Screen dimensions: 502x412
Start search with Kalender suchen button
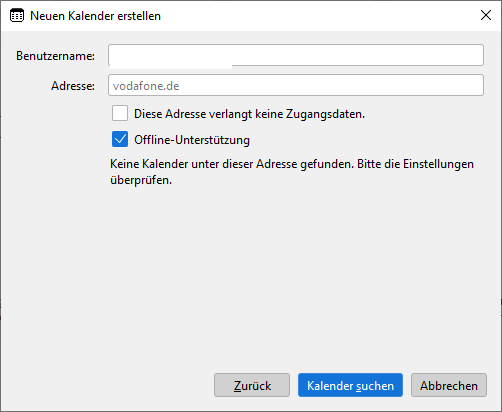(x=350, y=385)
